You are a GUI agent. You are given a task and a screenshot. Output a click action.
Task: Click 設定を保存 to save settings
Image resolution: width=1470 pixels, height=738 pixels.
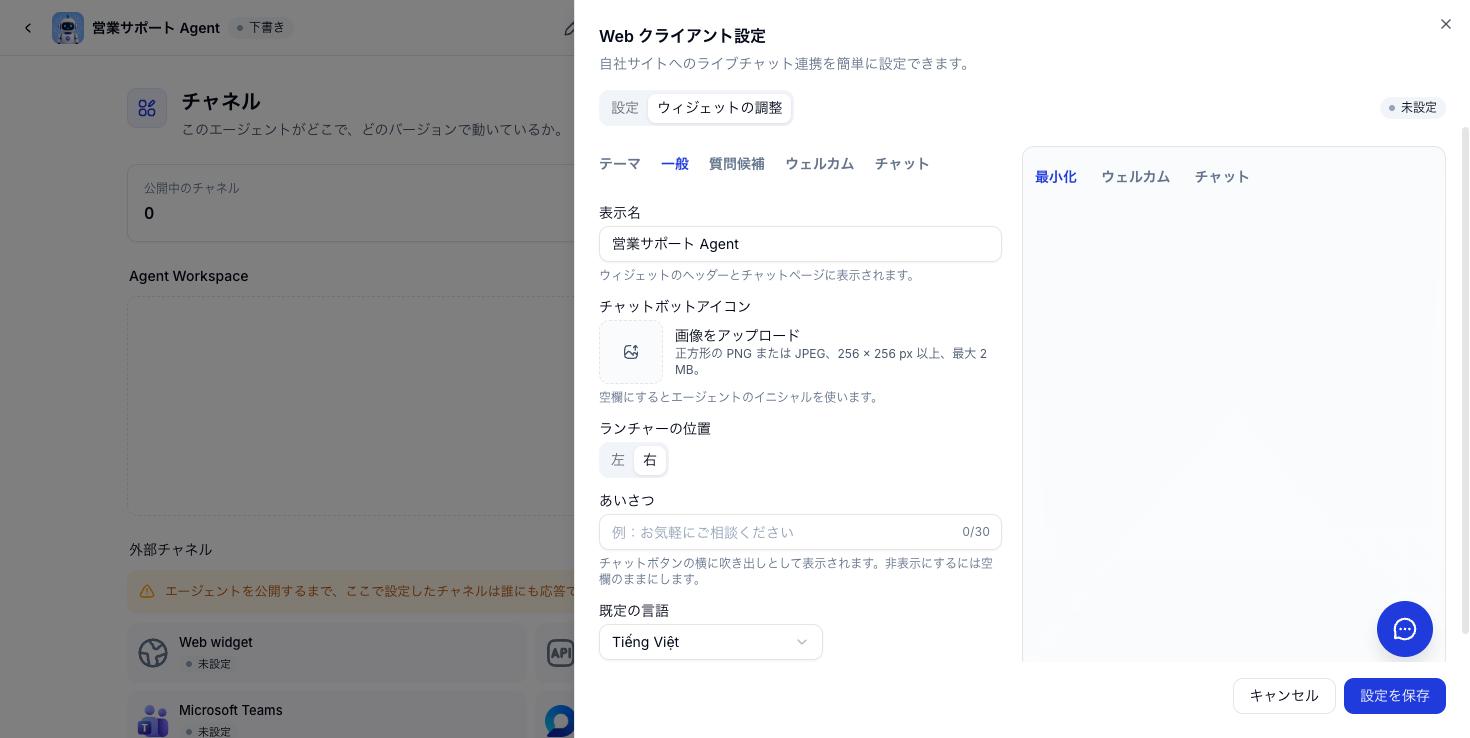(1395, 696)
